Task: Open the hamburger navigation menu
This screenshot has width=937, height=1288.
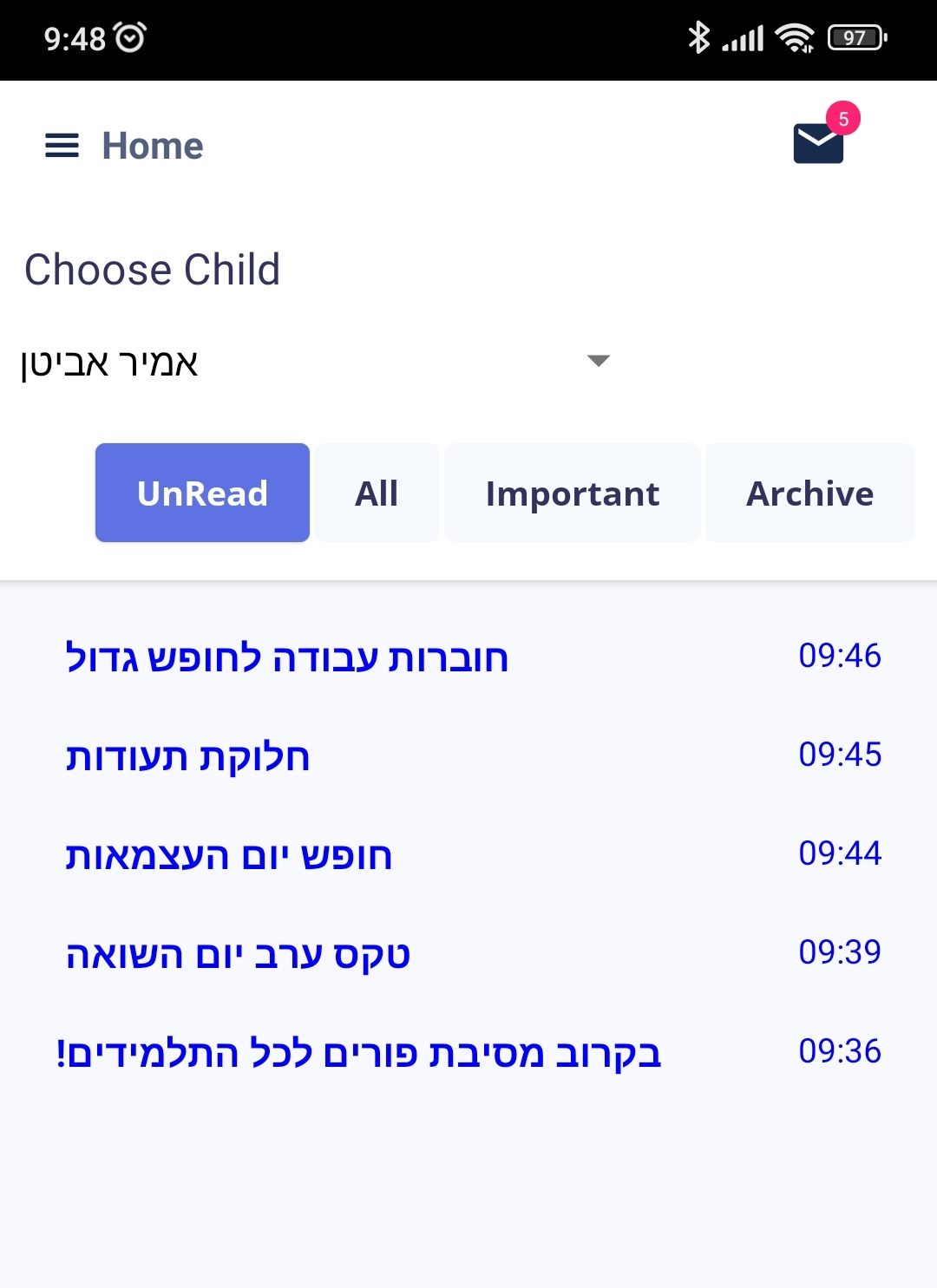Action: 62,146
